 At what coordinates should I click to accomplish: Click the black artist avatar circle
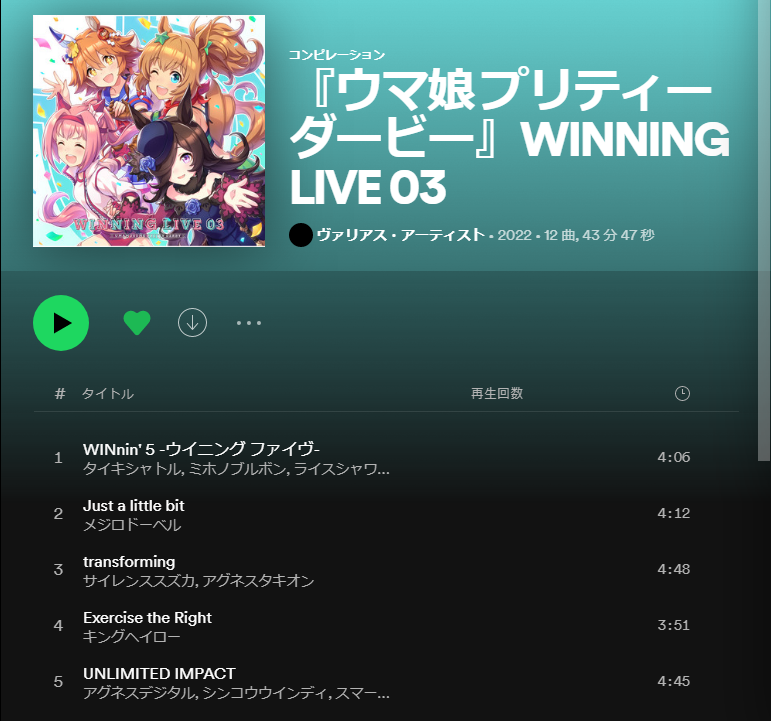tap(301, 235)
